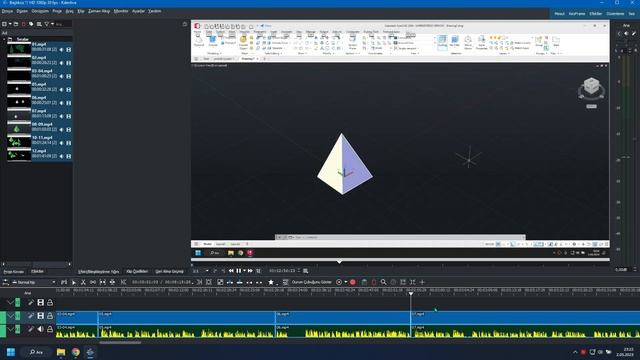Click the fast forward button in monitor
This screenshot has width=640, height=360.
[x=250, y=271]
